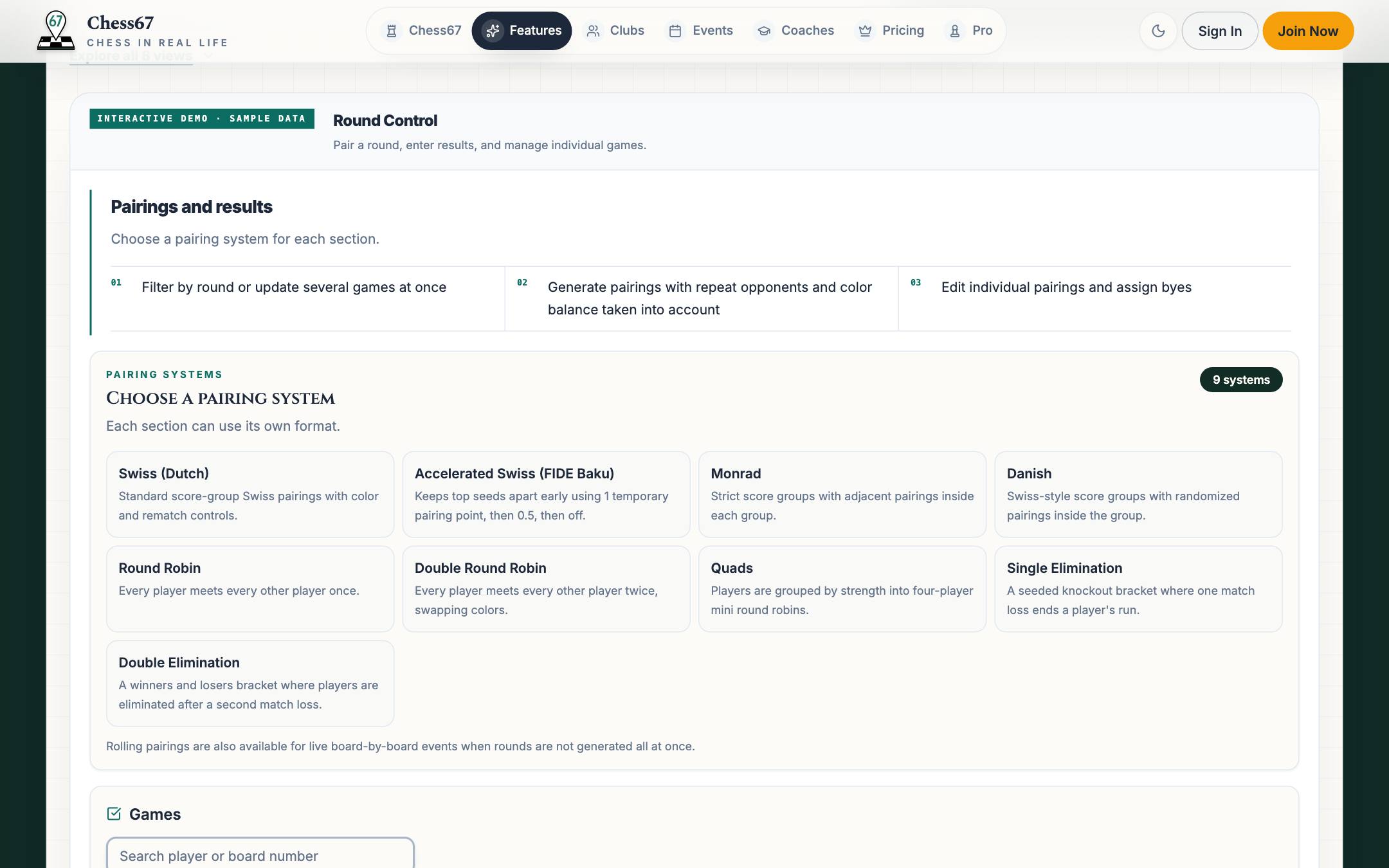The image size is (1389, 868).
Task: Click the Pairings and results heading
Action: (192, 207)
